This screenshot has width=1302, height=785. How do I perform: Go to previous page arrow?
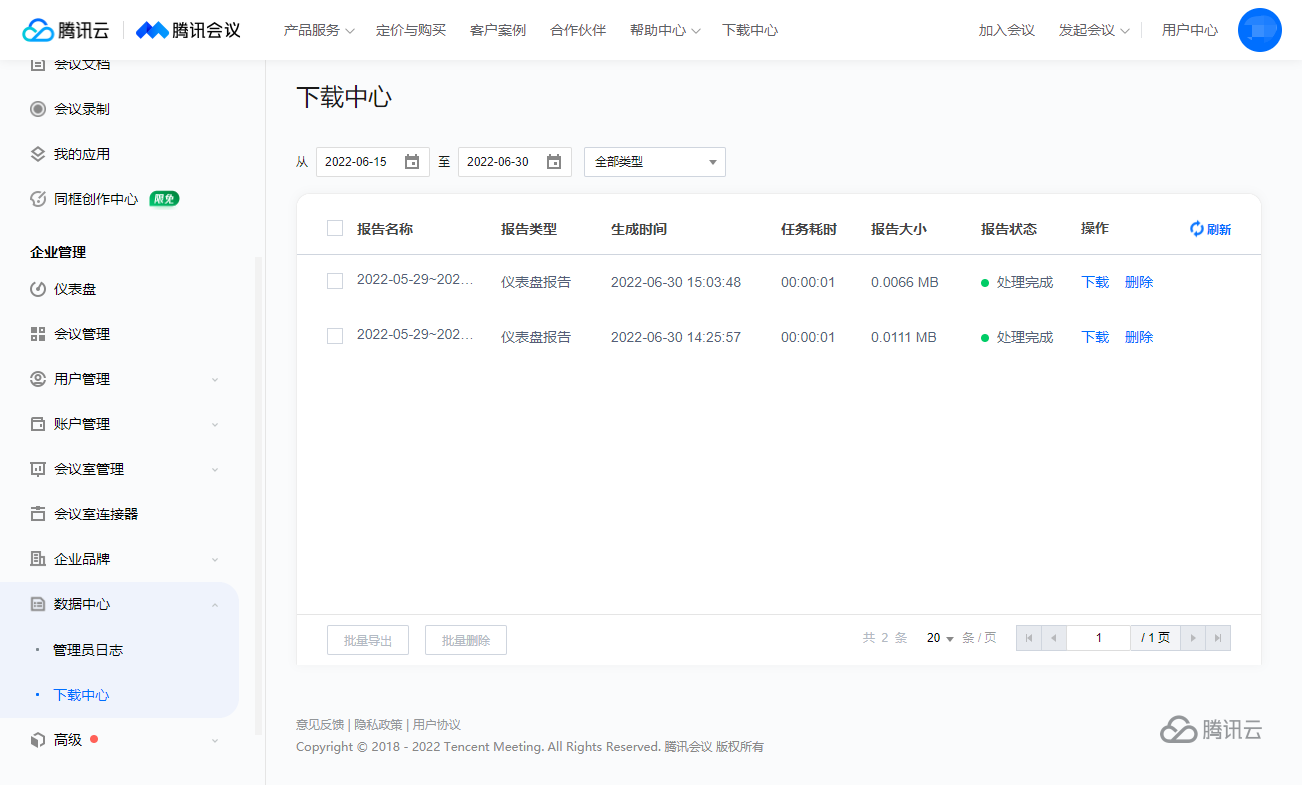pyautogui.click(x=1054, y=638)
